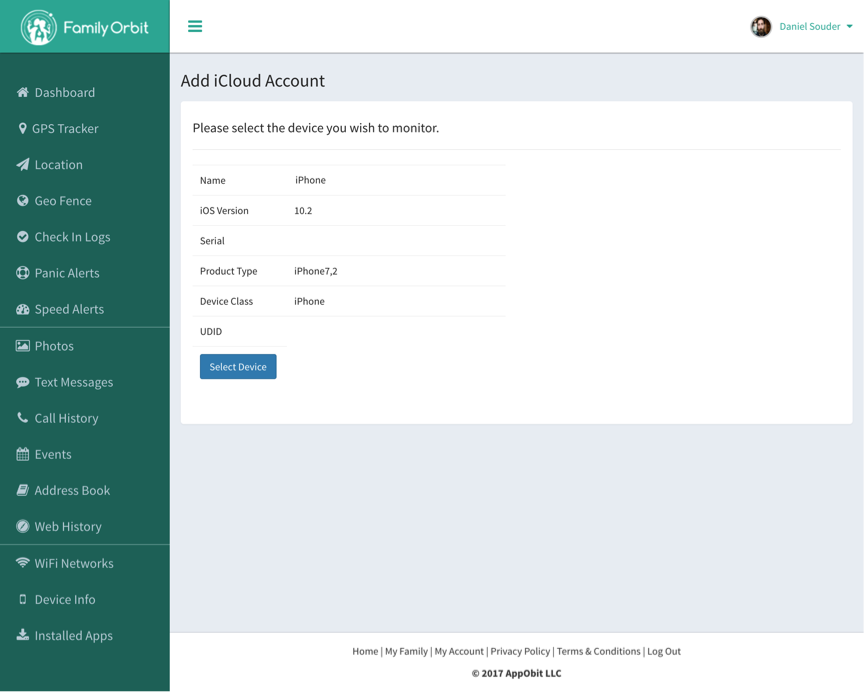
Task: Click the Text Messages chat bubble icon
Action: [x=23, y=382]
